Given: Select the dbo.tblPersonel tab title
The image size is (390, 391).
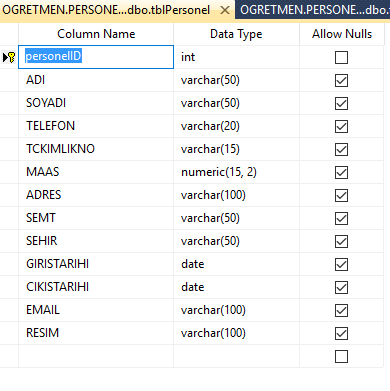Looking at the screenshot, I should [106, 10].
